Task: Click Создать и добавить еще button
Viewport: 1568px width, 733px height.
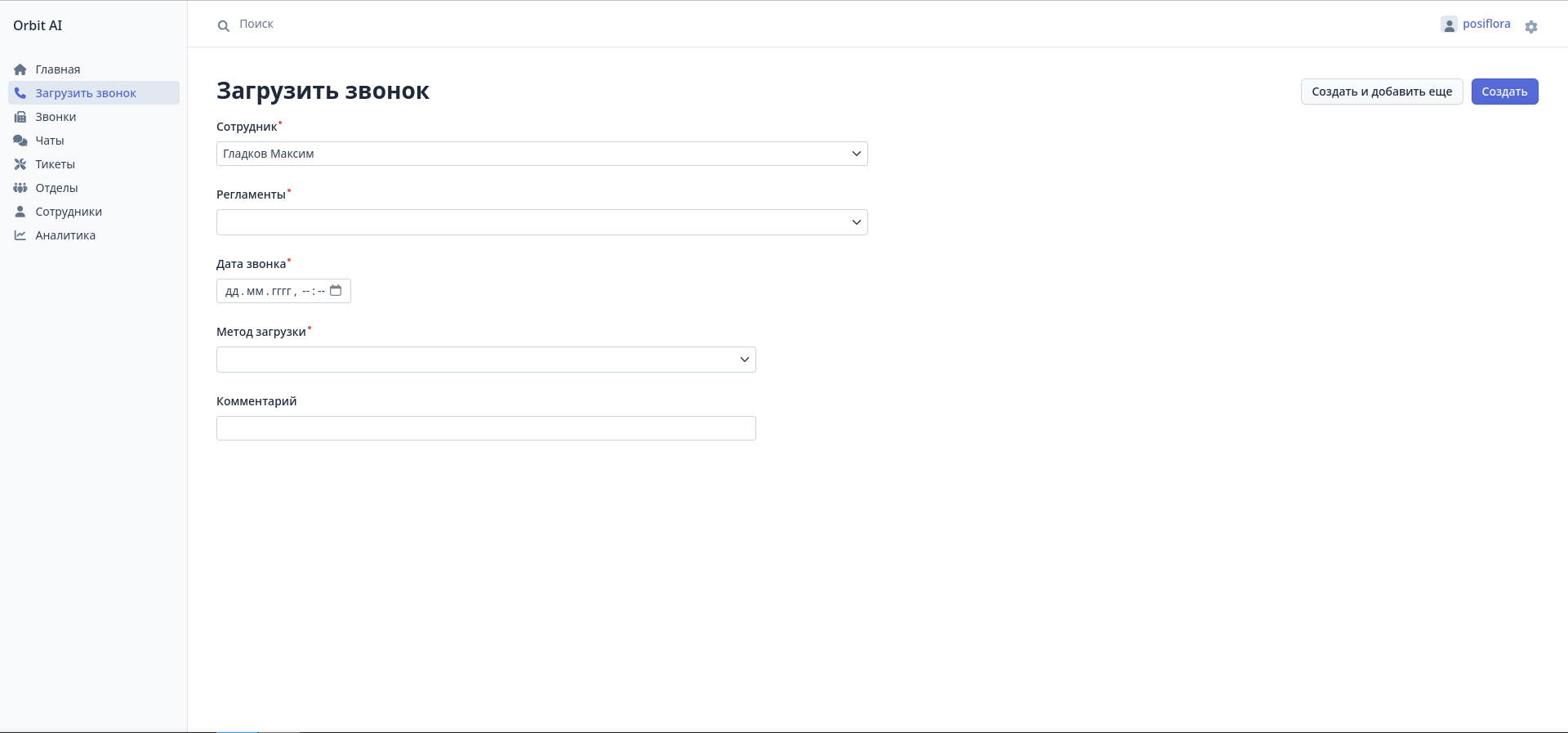Action: point(1382,92)
